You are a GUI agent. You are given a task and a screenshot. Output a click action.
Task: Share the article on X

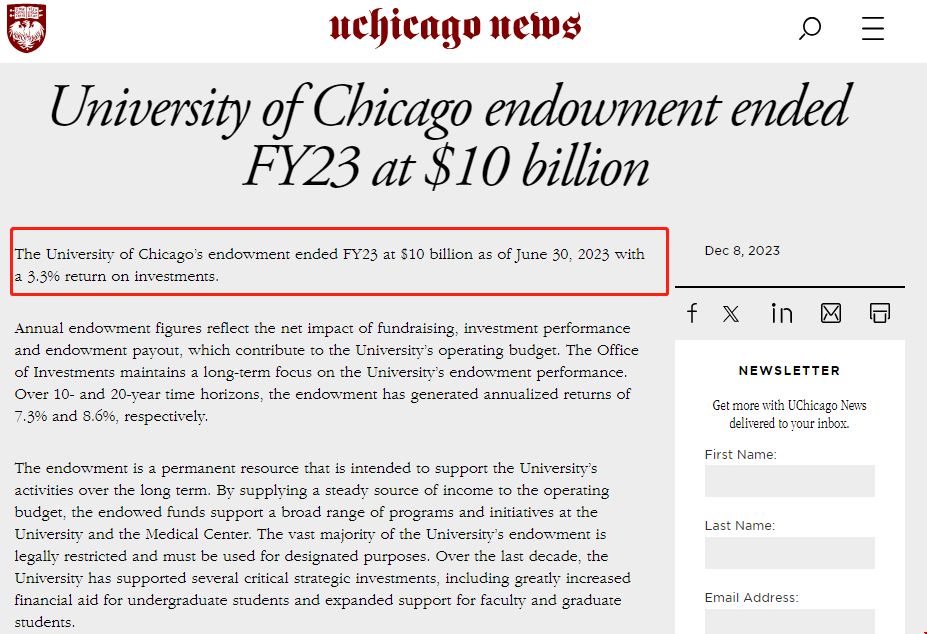(731, 314)
